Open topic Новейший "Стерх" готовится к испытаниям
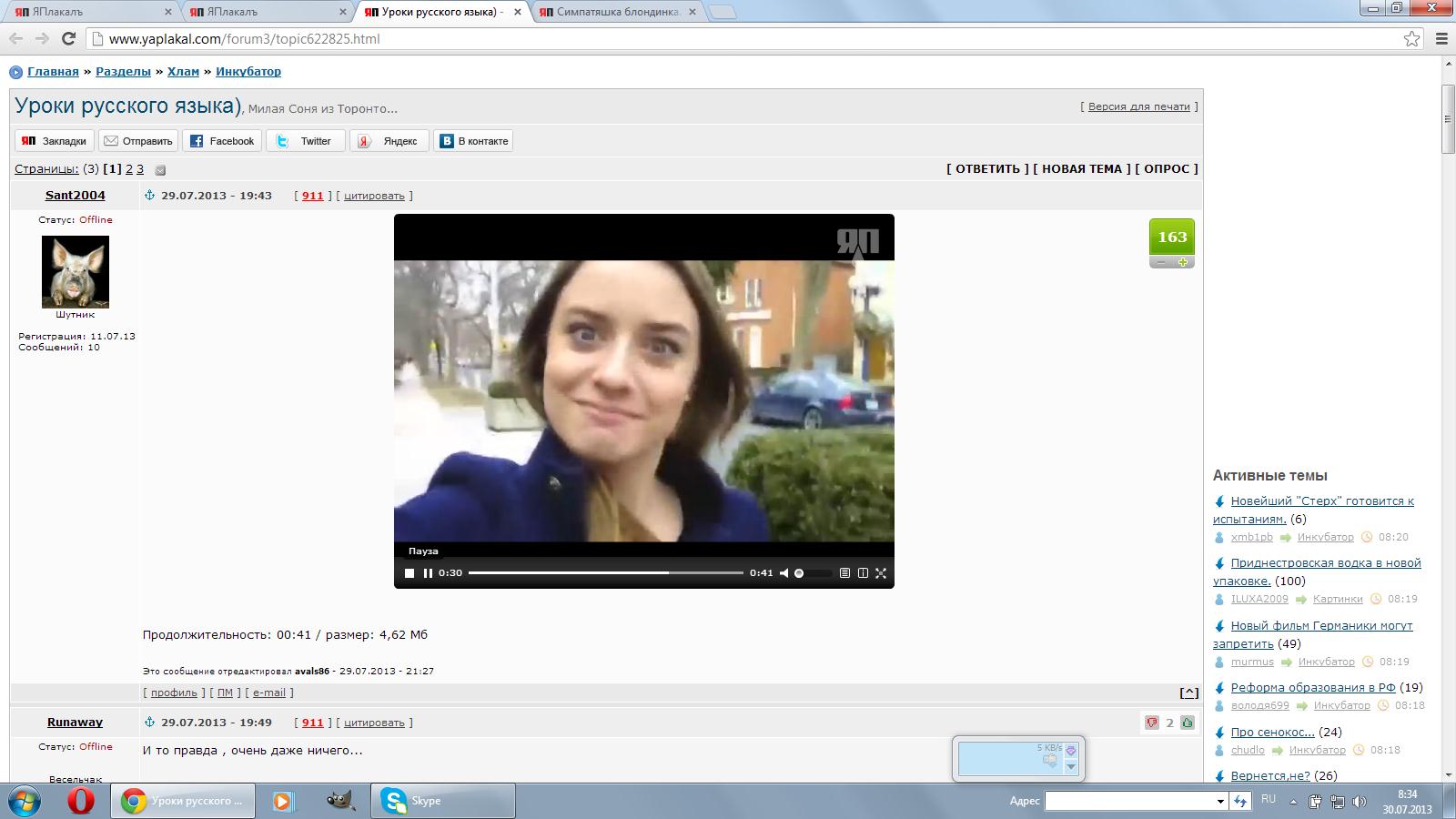Screen dimensions: 1456x819 point(1313,510)
